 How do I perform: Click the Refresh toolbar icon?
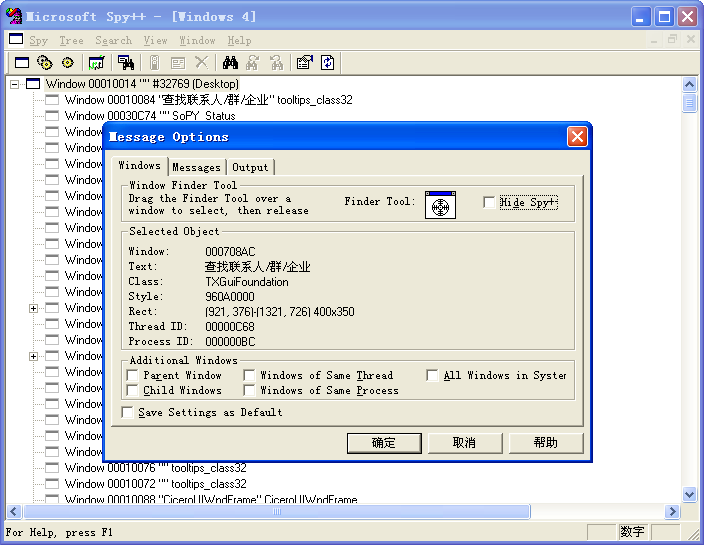[328, 63]
